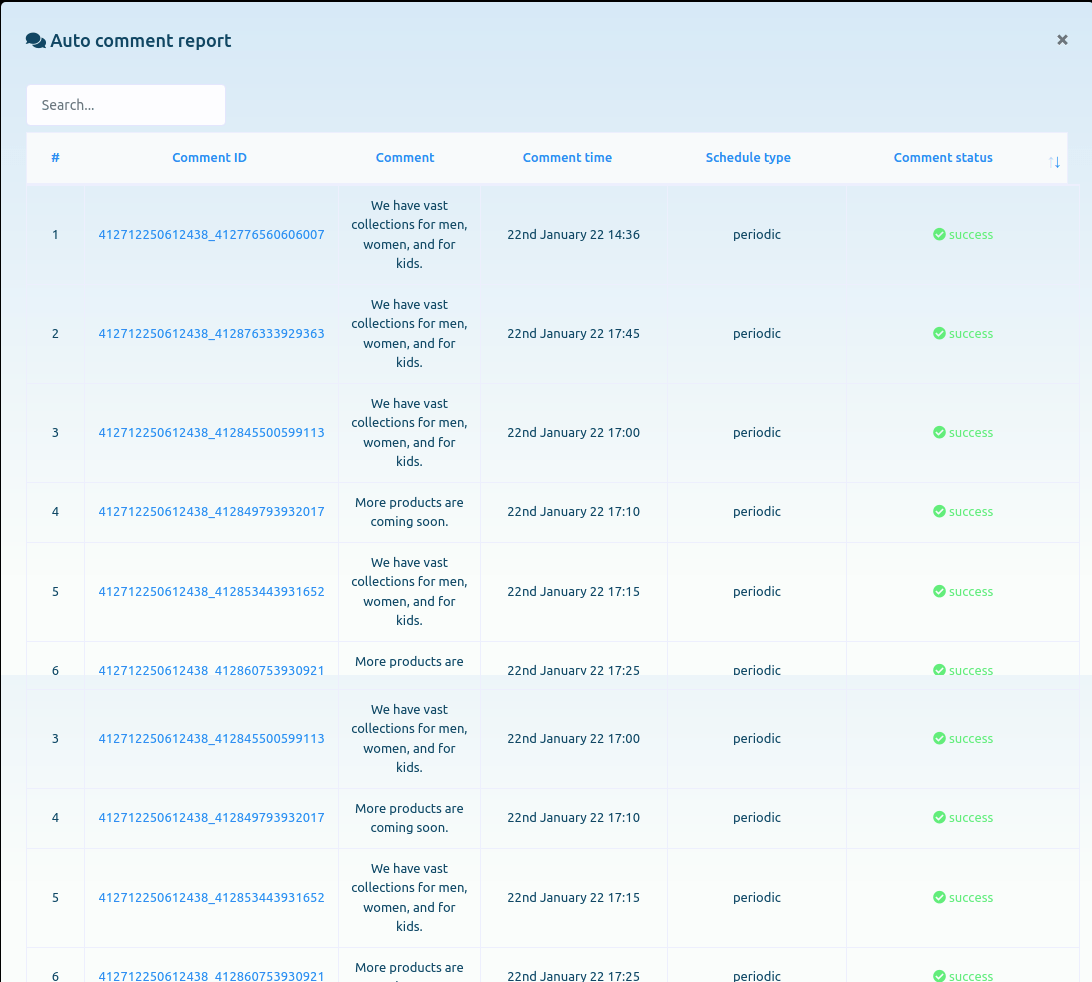Image resolution: width=1092 pixels, height=982 pixels.
Task: Click the row number 1 cell
Action: pos(55,235)
